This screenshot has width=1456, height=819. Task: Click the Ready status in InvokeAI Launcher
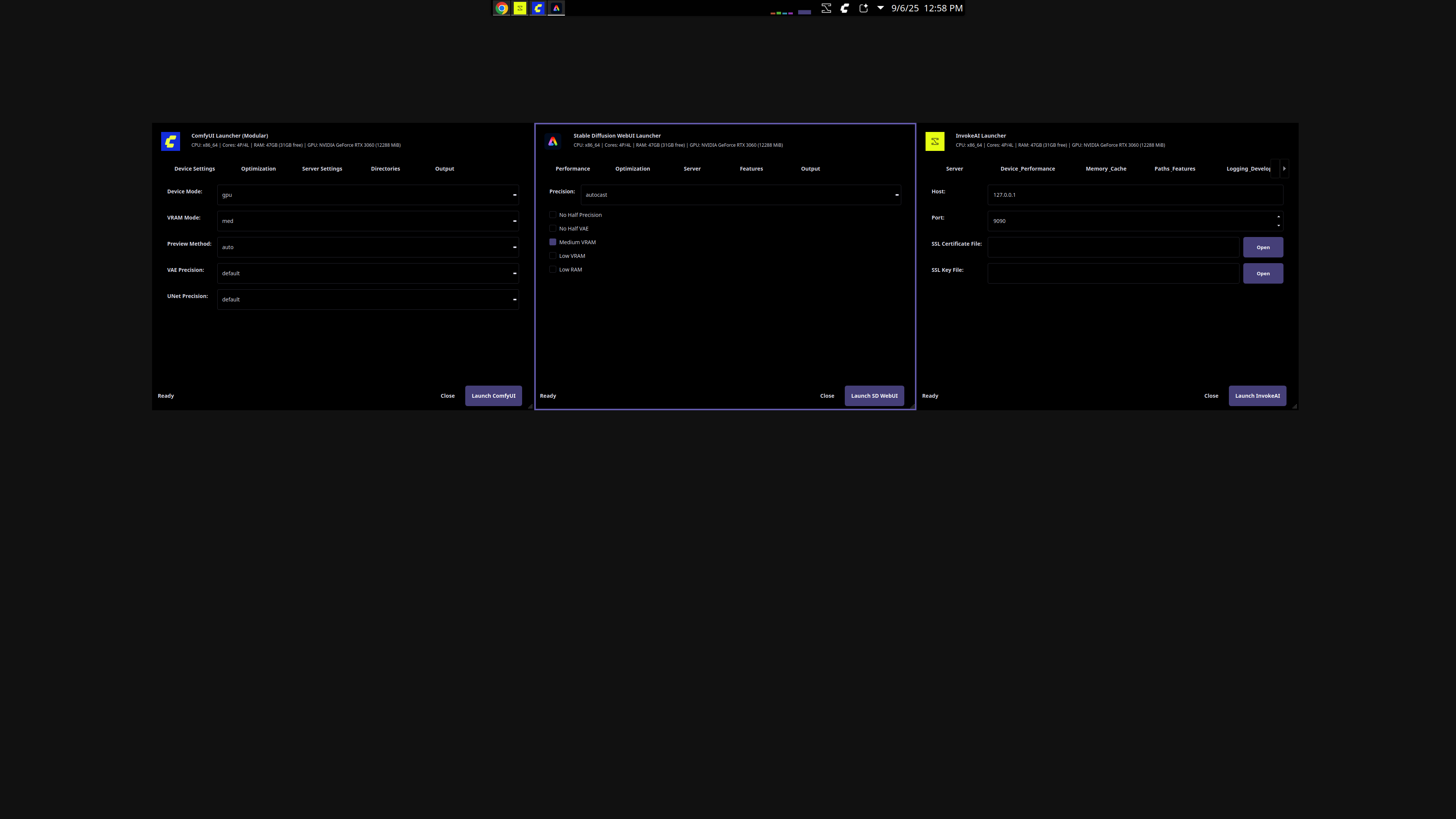(x=930, y=395)
